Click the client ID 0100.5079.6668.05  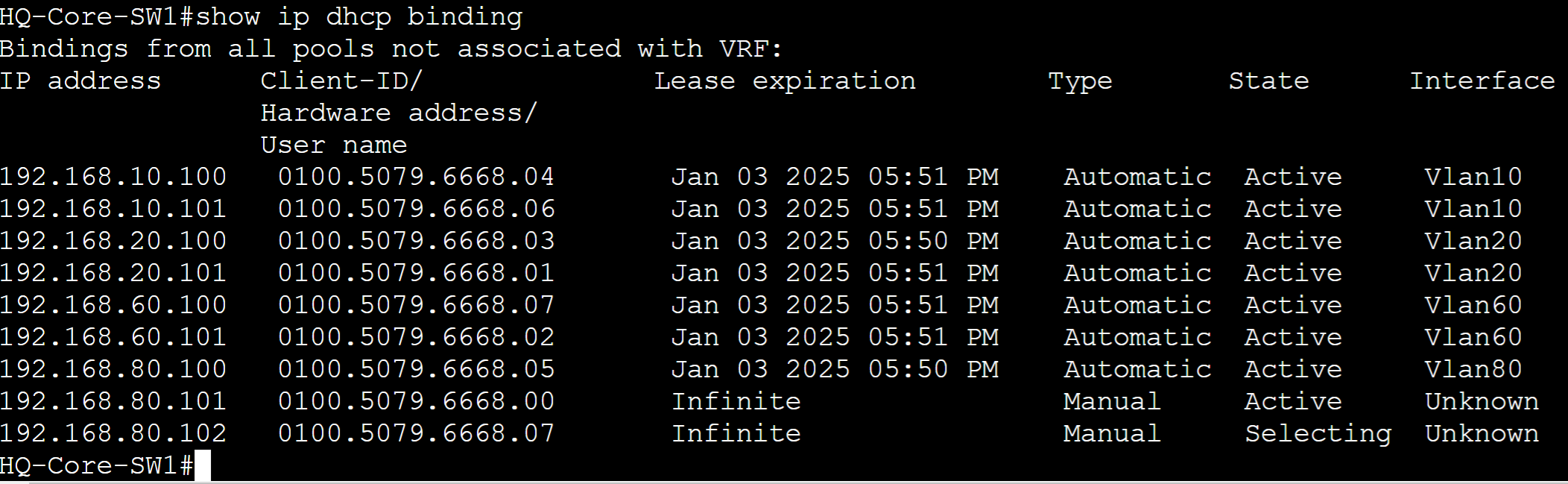click(416, 369)
